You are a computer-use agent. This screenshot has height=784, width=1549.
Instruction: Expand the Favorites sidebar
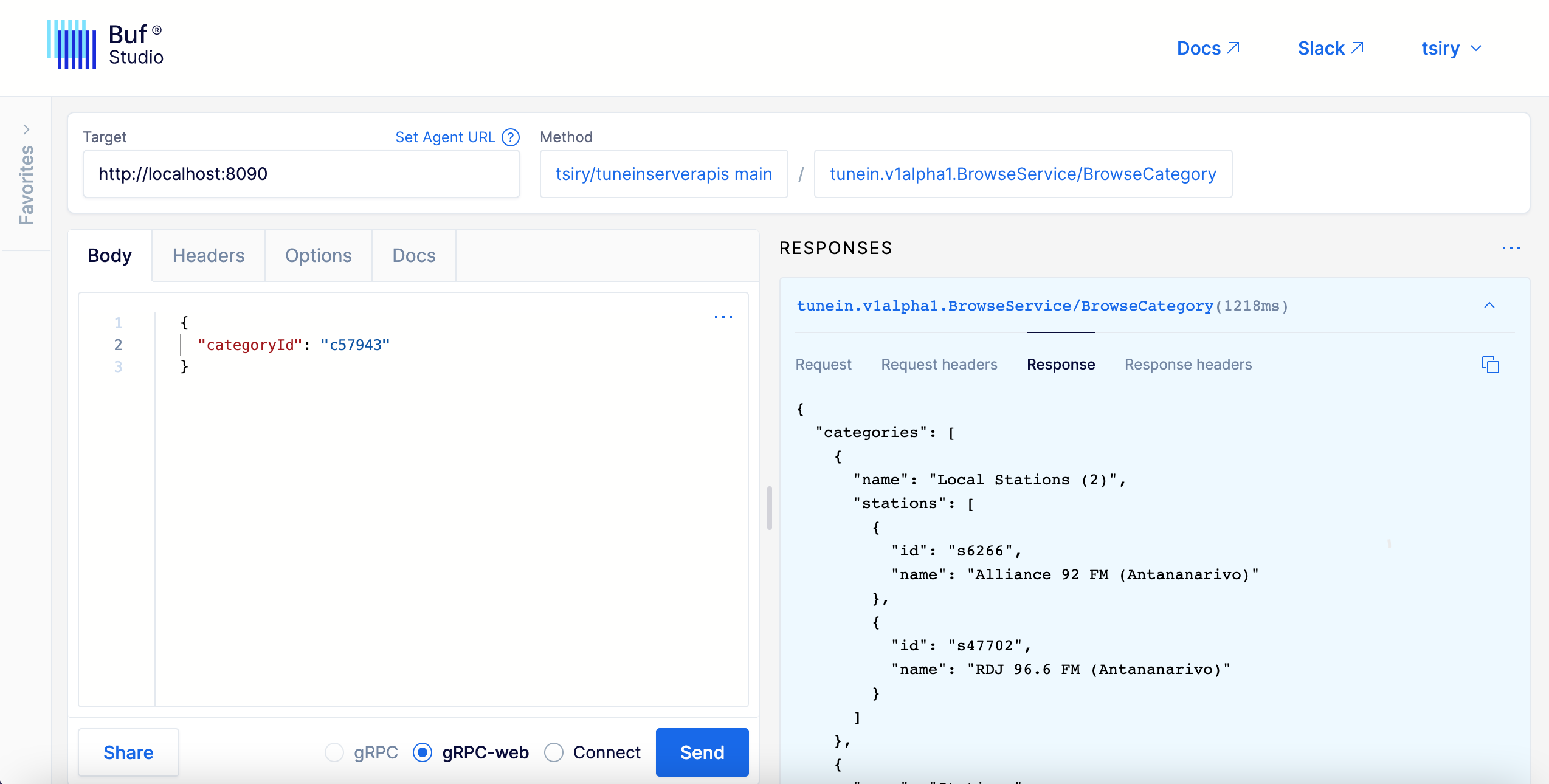click(26, 128)
